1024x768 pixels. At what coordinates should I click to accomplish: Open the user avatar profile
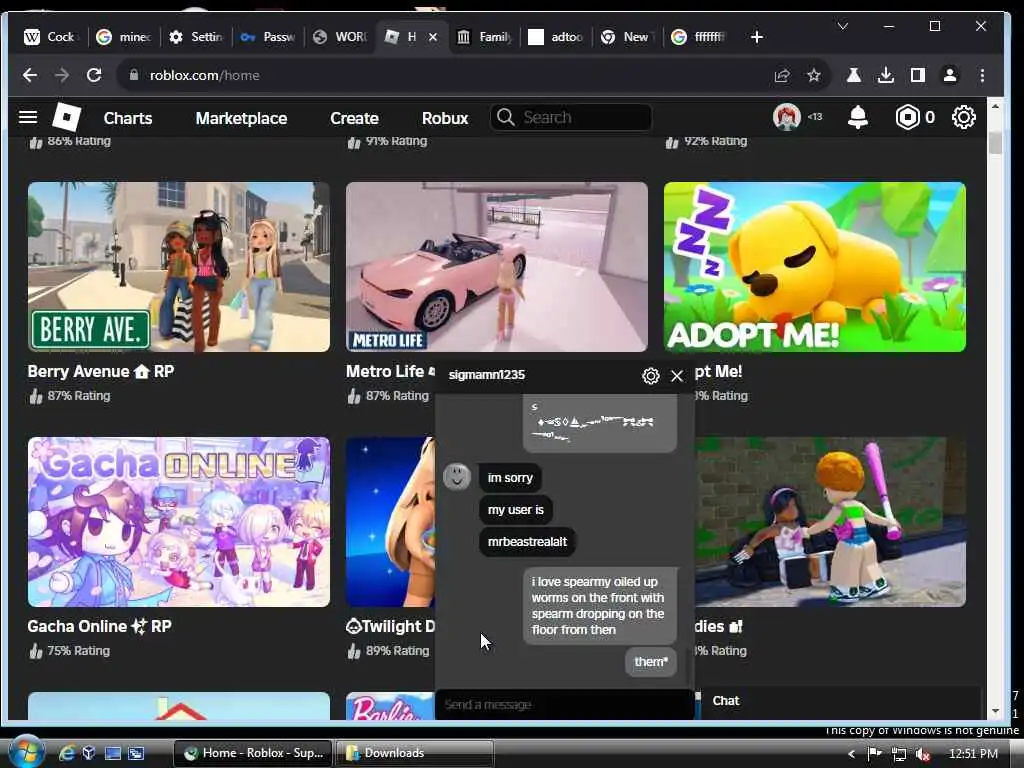tap(786, 118)
